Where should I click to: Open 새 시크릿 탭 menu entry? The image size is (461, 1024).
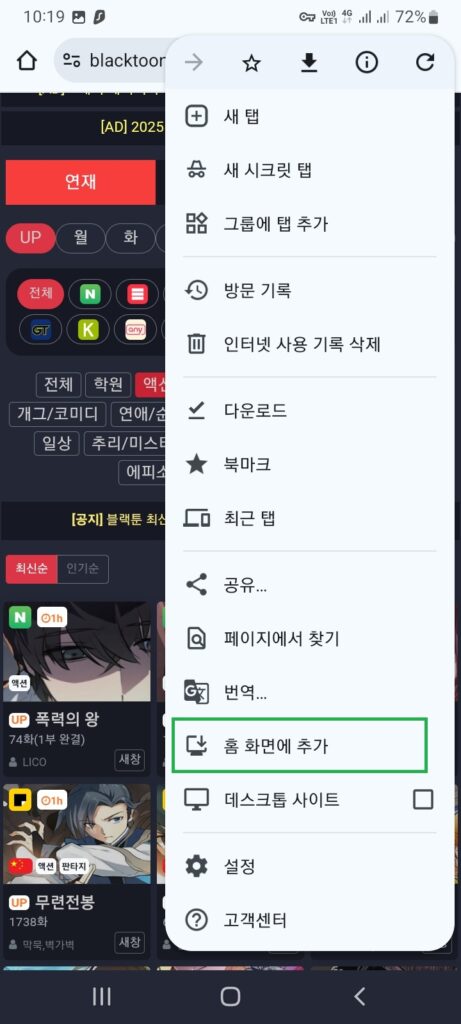point(310,170)
